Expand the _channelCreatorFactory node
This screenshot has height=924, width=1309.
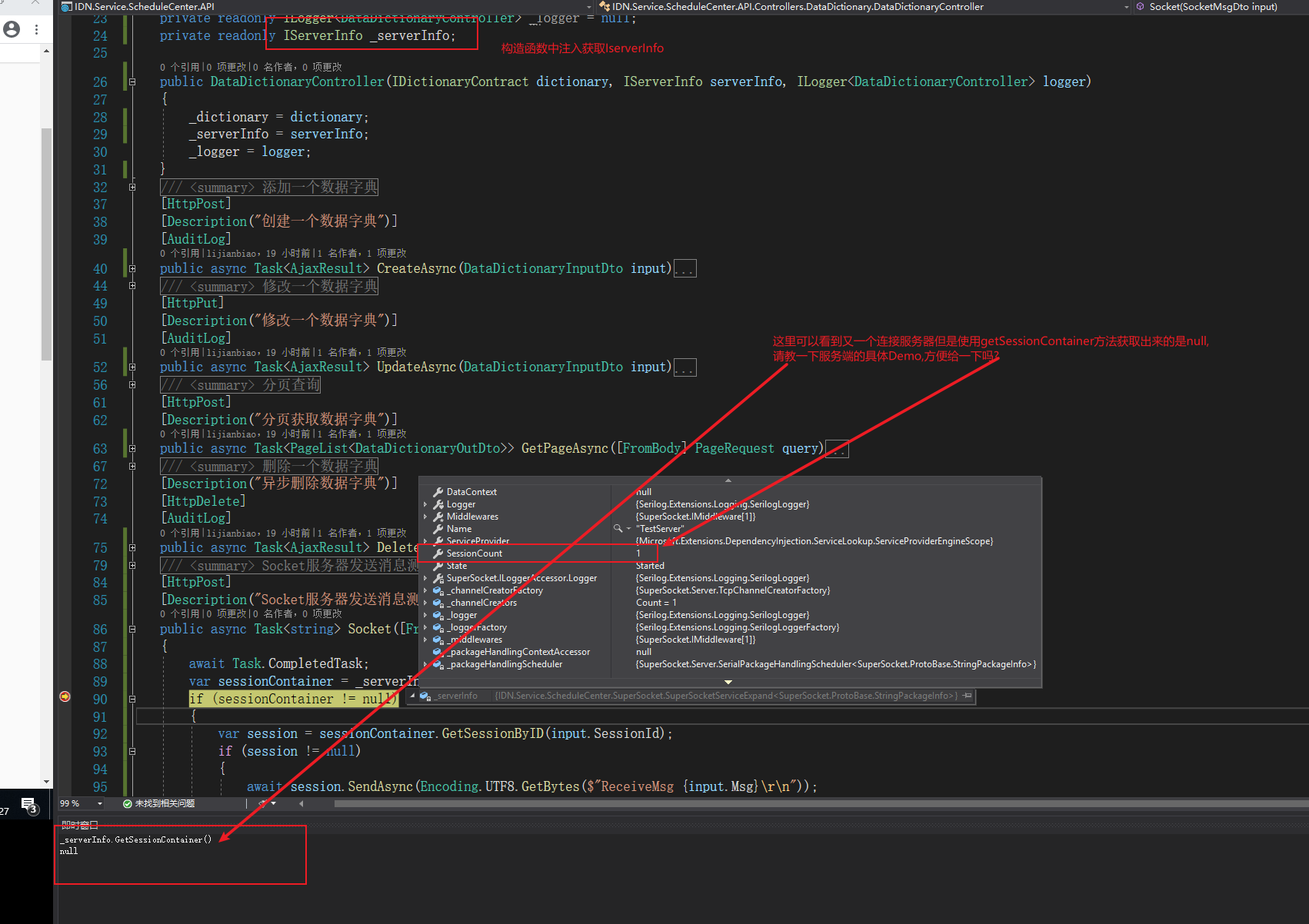pyautogui.click(x=426, y=590)
